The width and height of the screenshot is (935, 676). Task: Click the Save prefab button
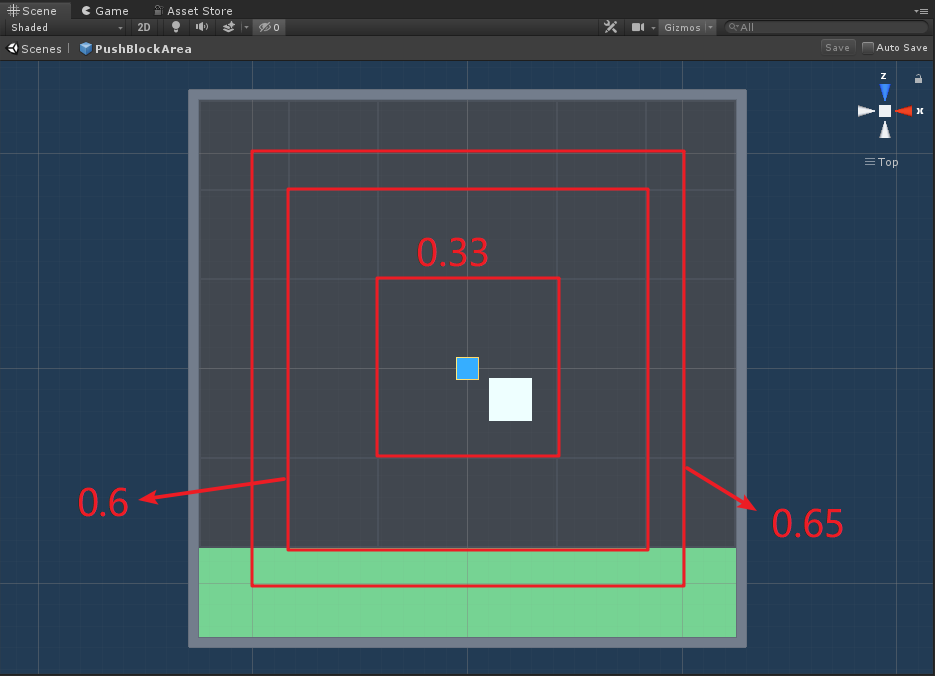(837, 48)
